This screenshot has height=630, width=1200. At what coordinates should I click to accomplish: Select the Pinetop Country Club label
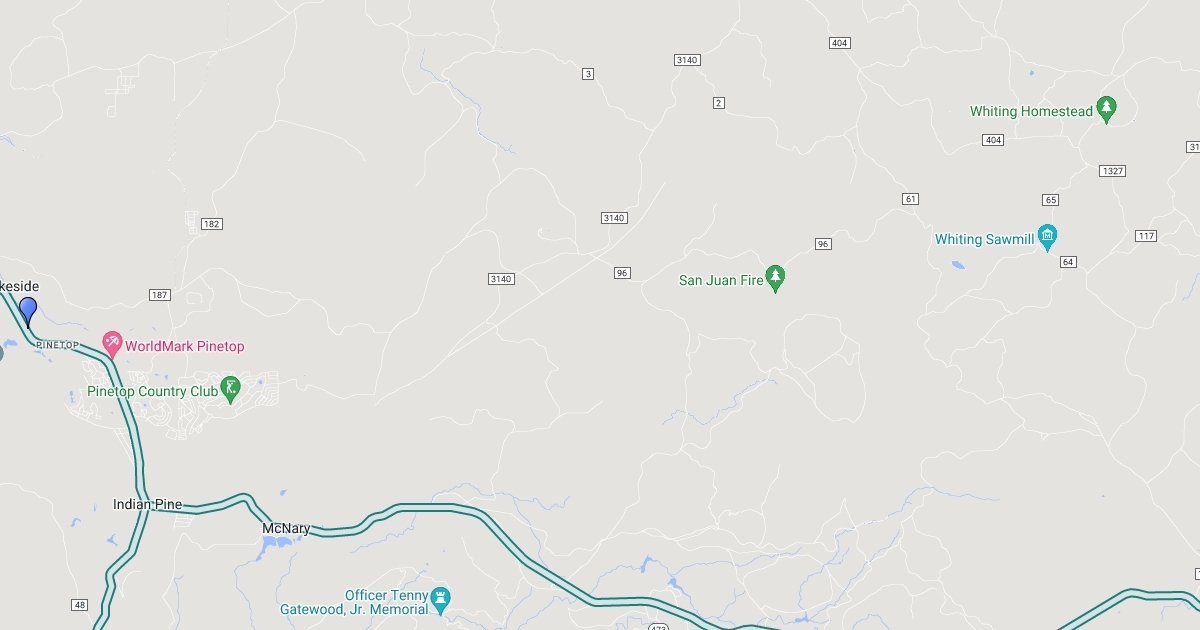[x=152, y=391]
